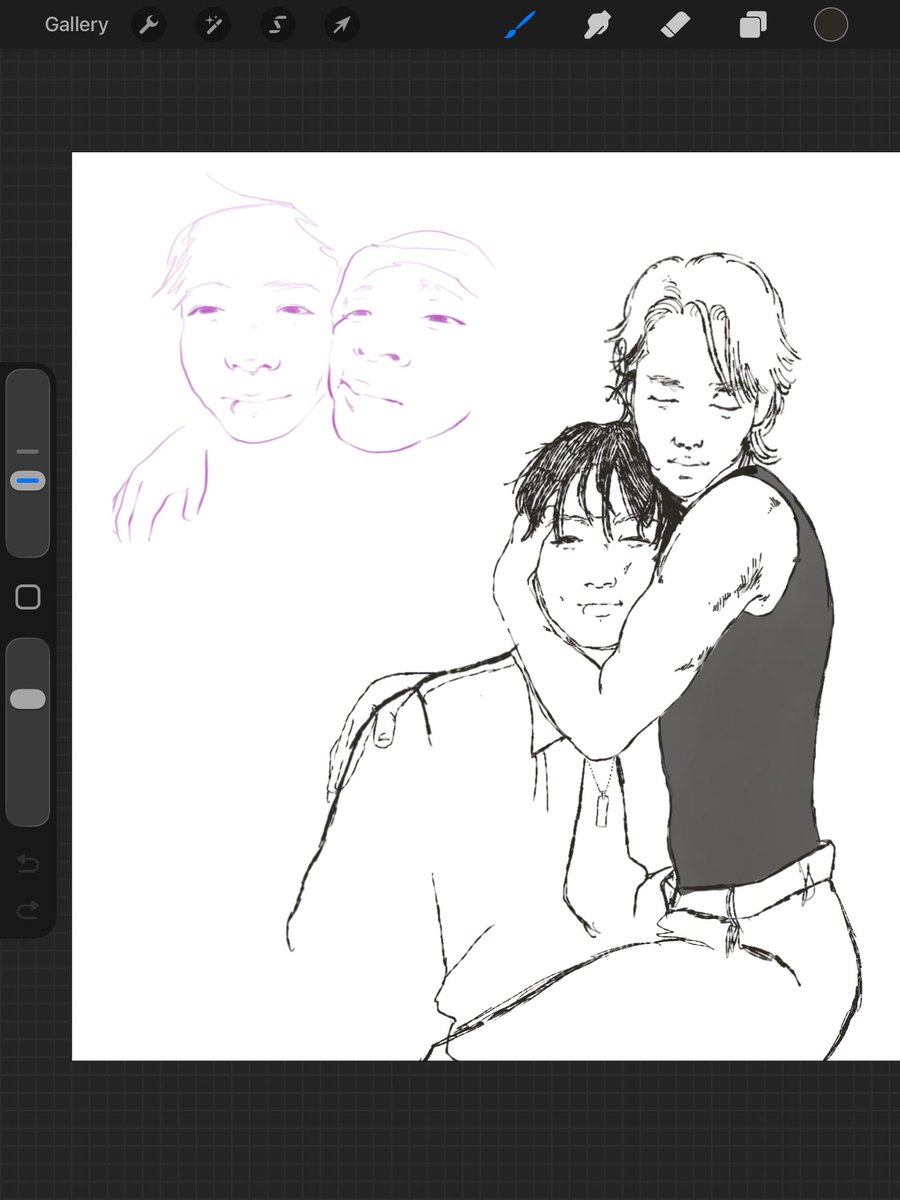Viewport: 900px width, 1200px height.
Task: Adjust the brush size slider handle
Action: (28, 481)
